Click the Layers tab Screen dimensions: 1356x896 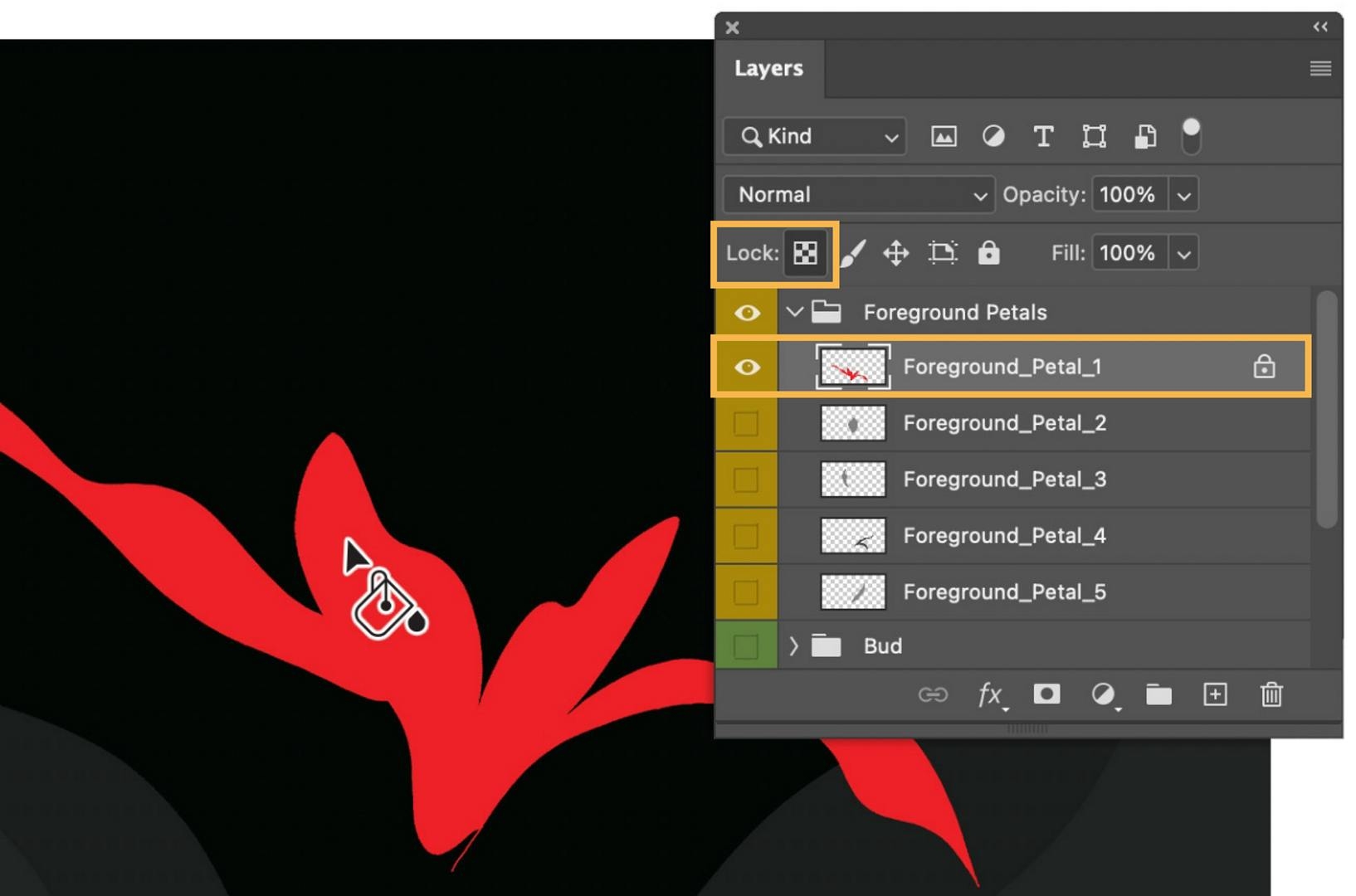[x=768, y=68]
